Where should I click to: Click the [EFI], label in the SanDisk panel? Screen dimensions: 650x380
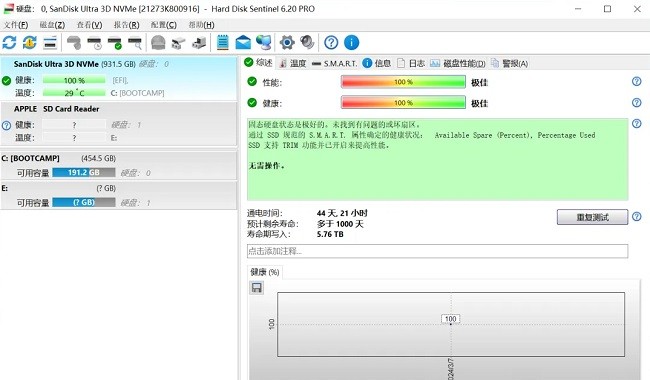tap(120, 80)
